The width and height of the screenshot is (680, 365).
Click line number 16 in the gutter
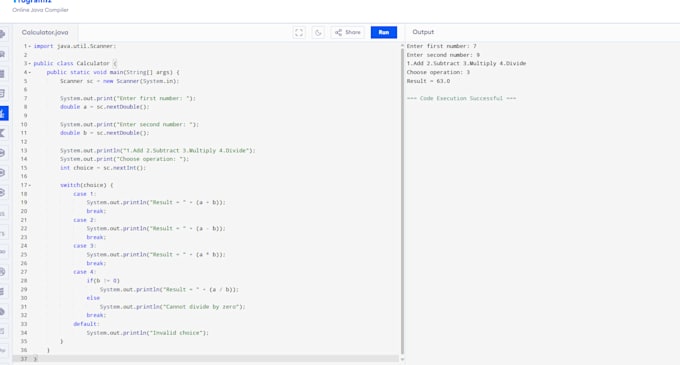24,176
